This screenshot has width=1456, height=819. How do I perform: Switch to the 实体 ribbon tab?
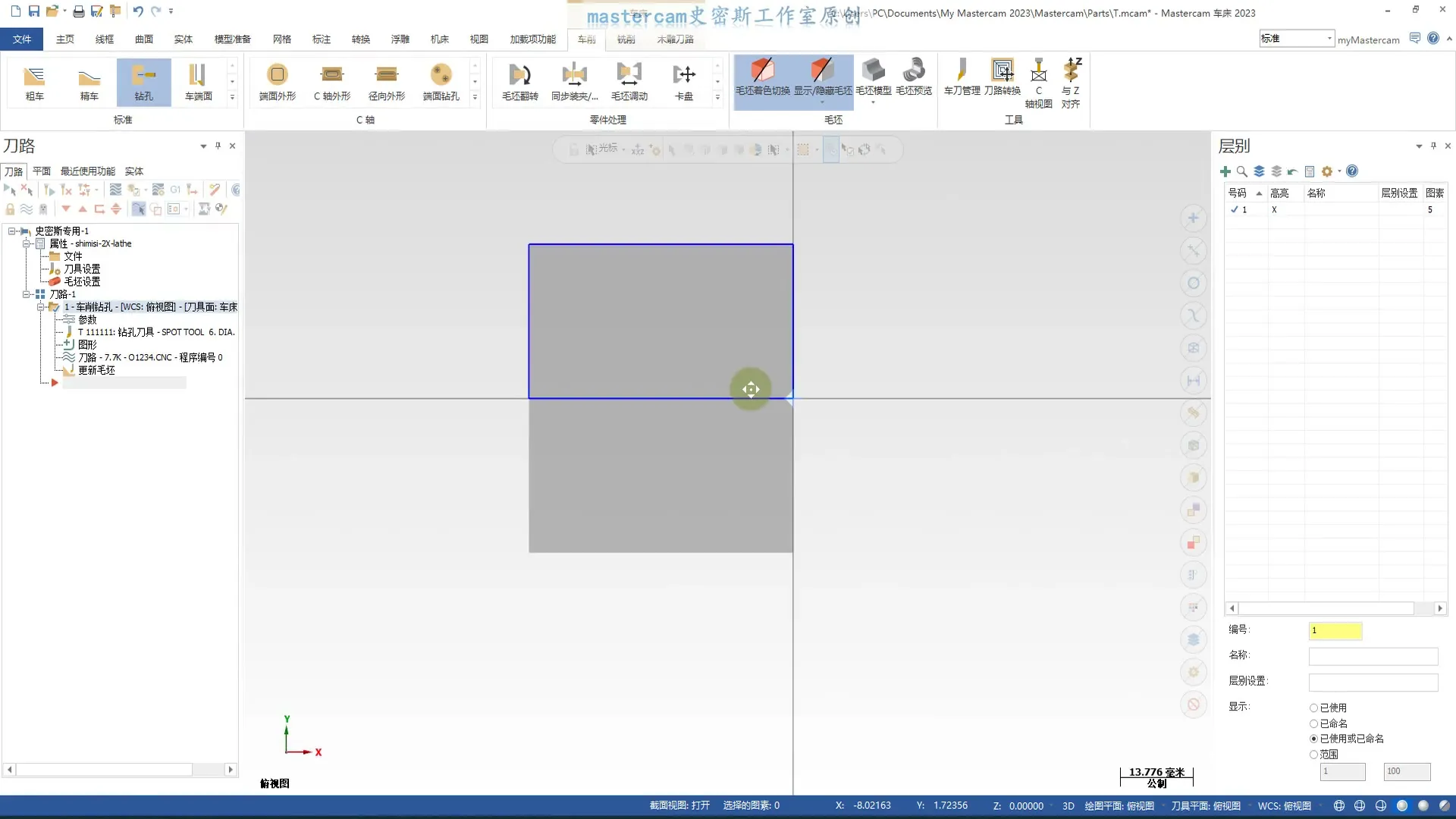pyautogui.click(x=183, y=39)
